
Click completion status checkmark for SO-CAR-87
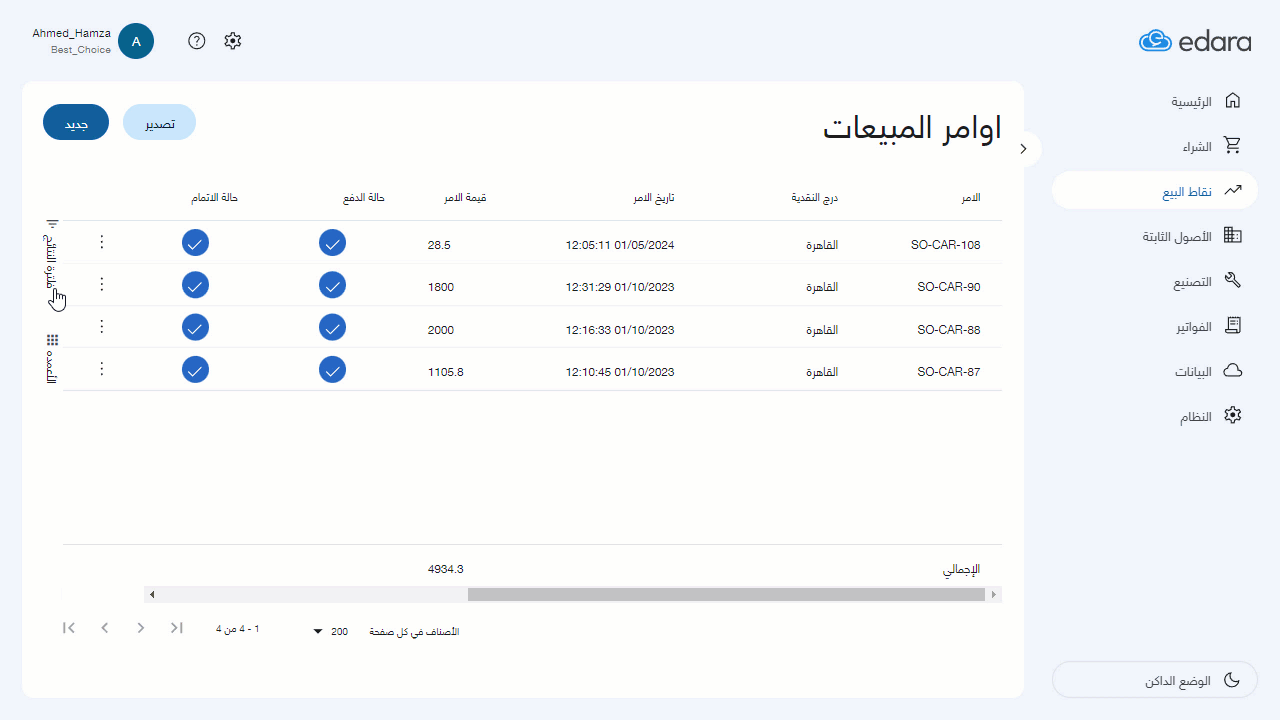pos(196,369)
